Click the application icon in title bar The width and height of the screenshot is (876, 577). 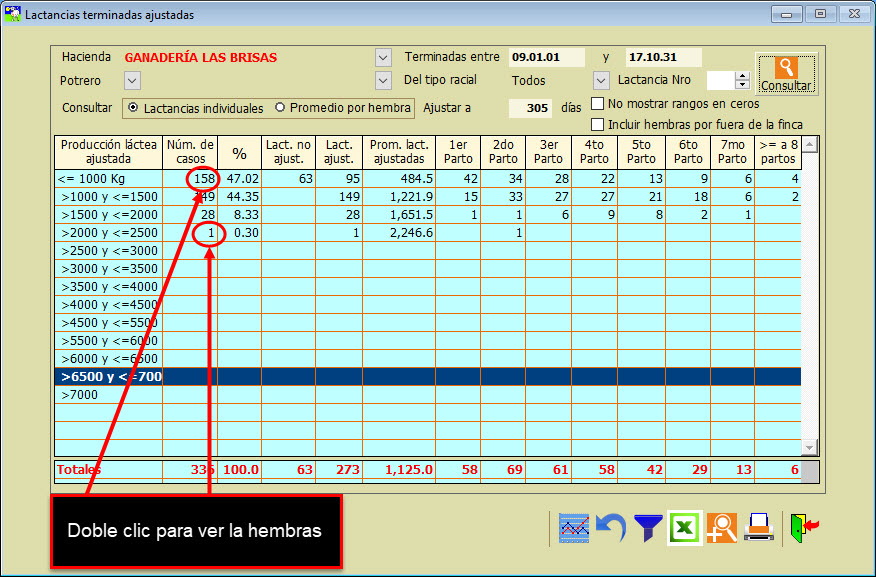13,15
